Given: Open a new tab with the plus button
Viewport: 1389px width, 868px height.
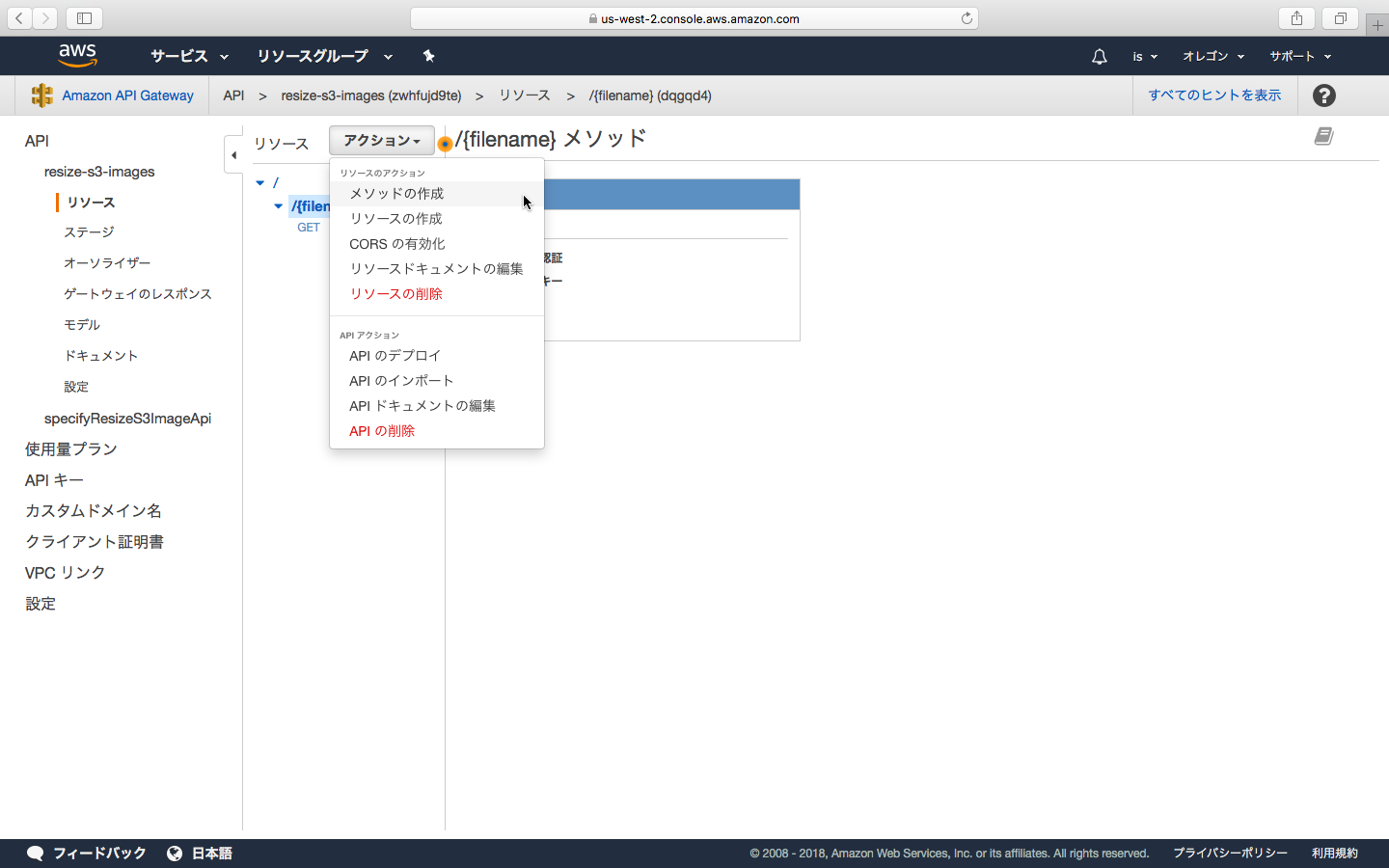Looking at the screenshot, I should pos(1377,25).
